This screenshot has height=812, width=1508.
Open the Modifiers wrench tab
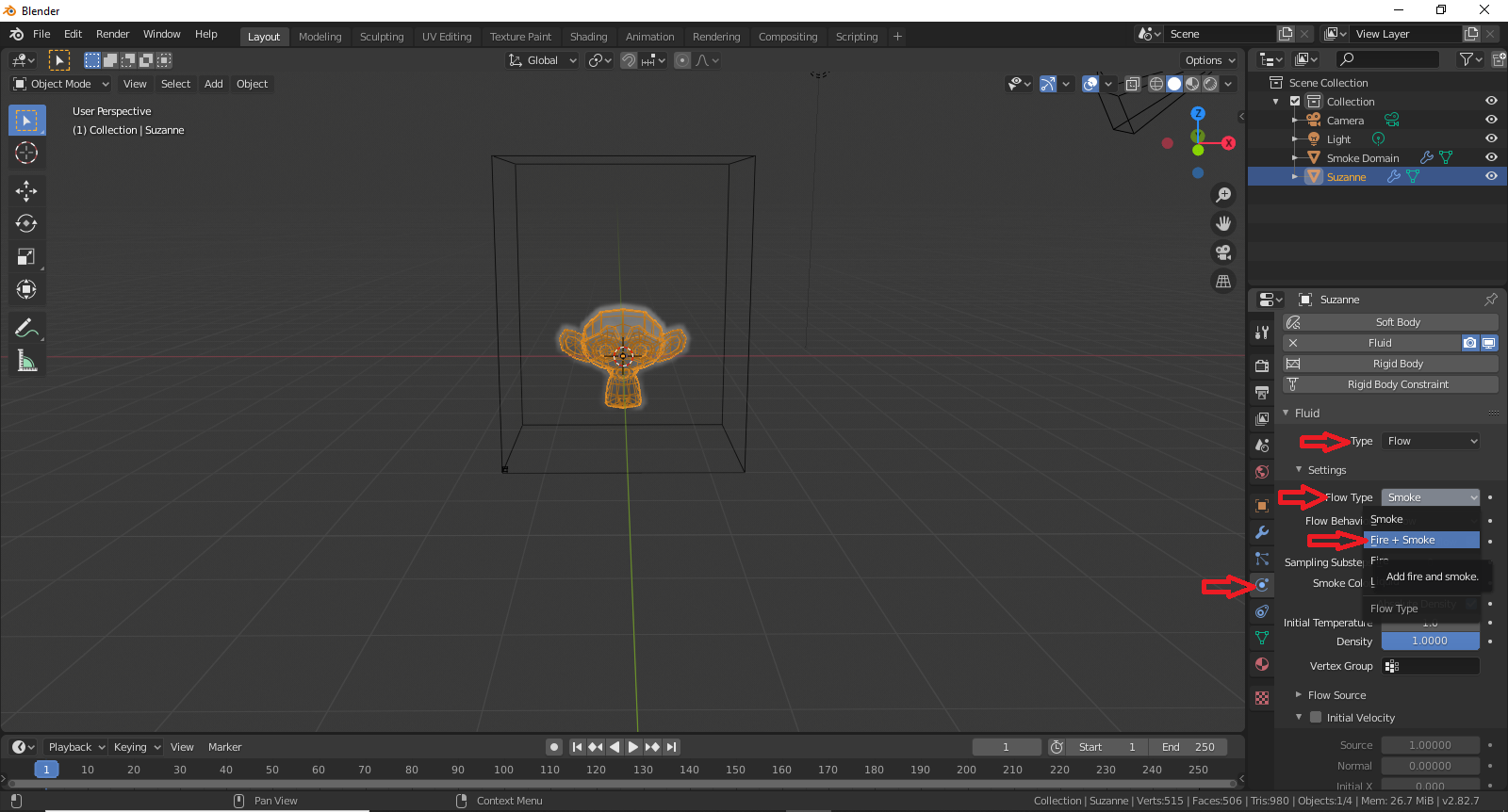tap(1262, 532)
